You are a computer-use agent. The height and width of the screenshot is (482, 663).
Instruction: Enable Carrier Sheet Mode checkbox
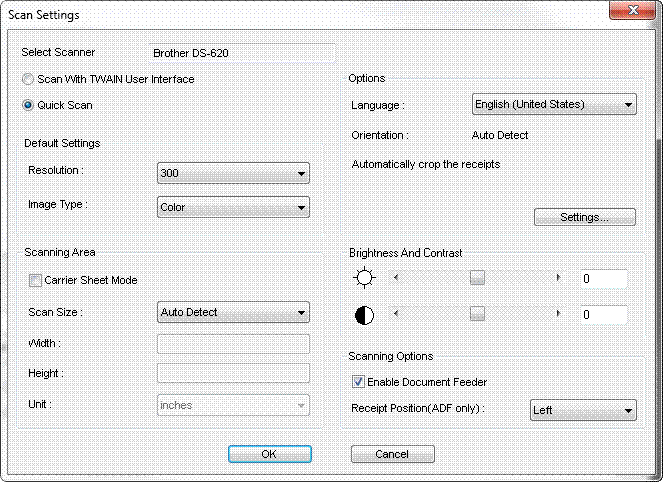[36, 281]
